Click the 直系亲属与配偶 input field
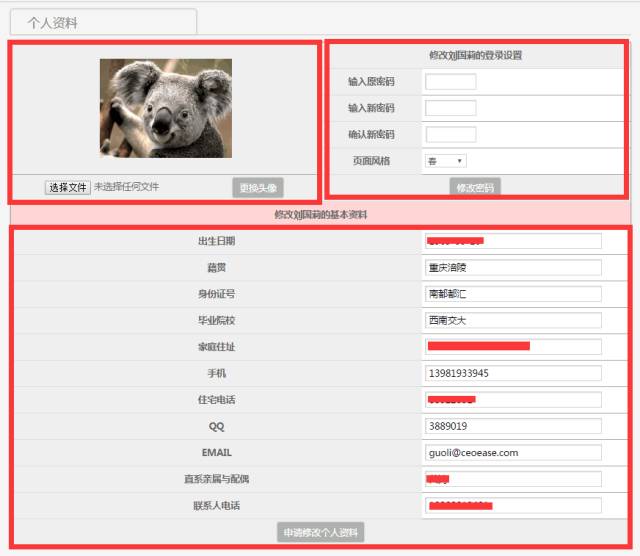Image resolution: width=640 pixels, height=556 pixels. click(513, 479)
